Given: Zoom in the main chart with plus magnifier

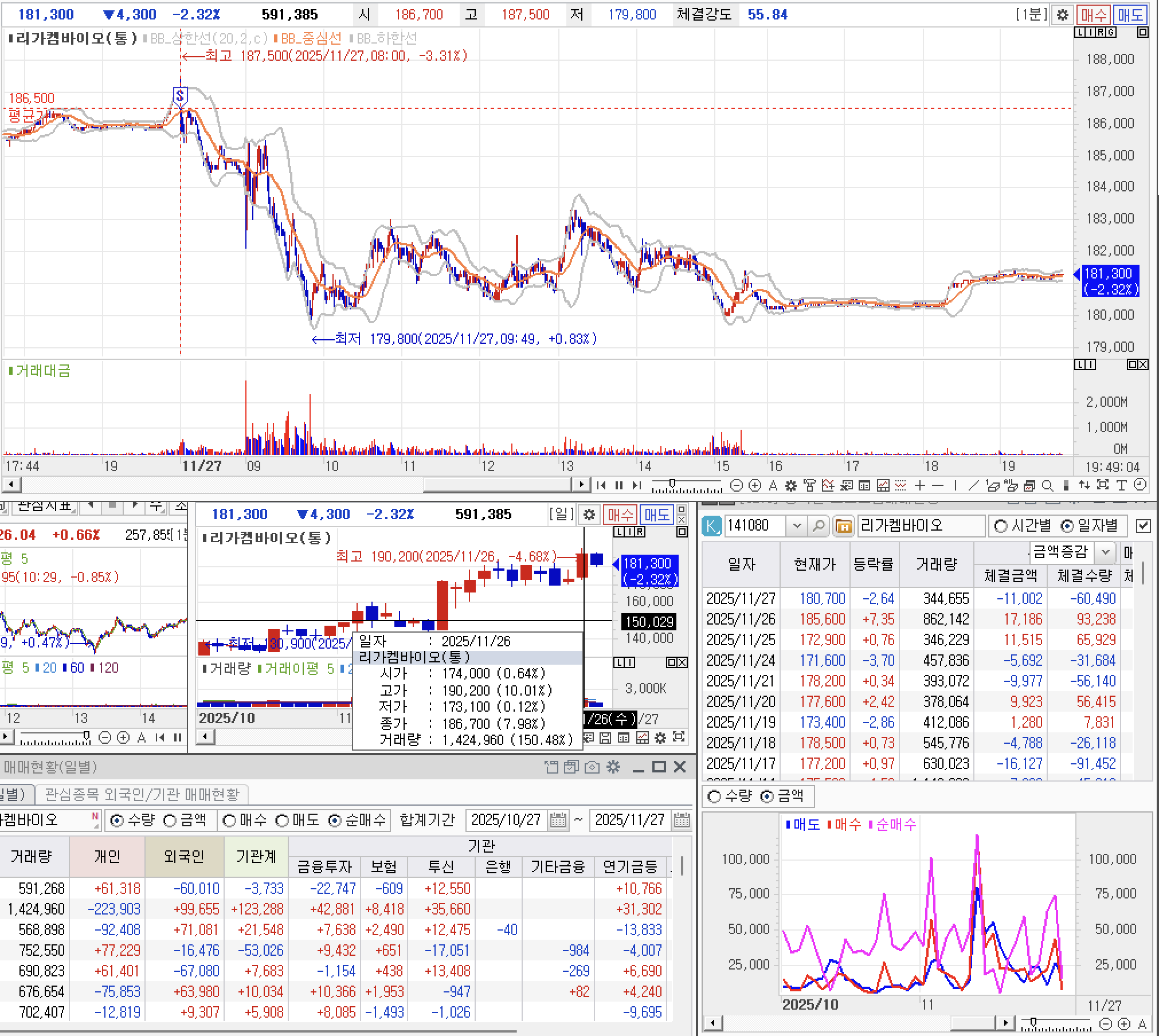Looking at the screenshot, I should tap(755, 486).
